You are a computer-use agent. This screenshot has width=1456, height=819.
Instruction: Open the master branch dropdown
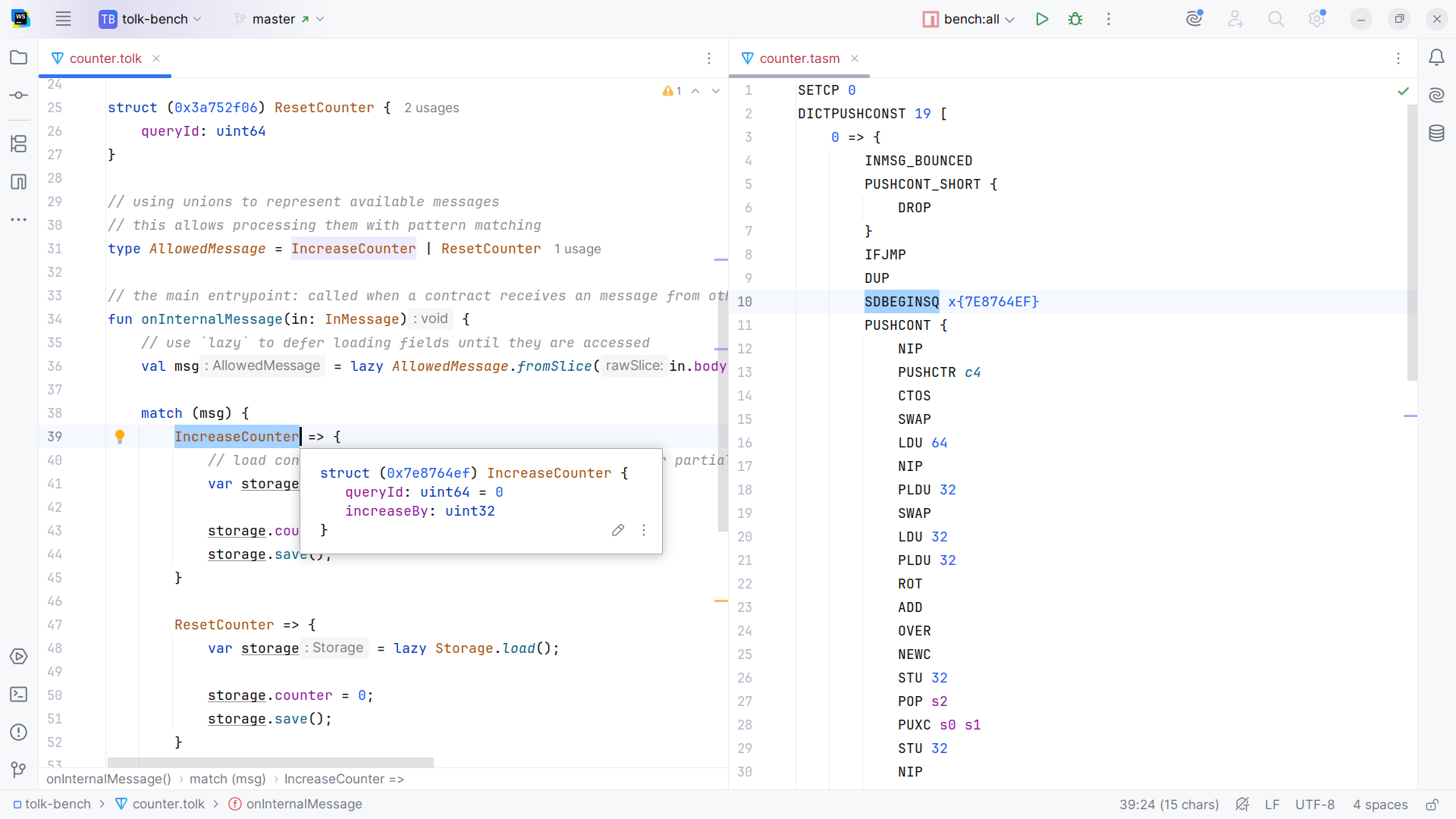(279, 19)
